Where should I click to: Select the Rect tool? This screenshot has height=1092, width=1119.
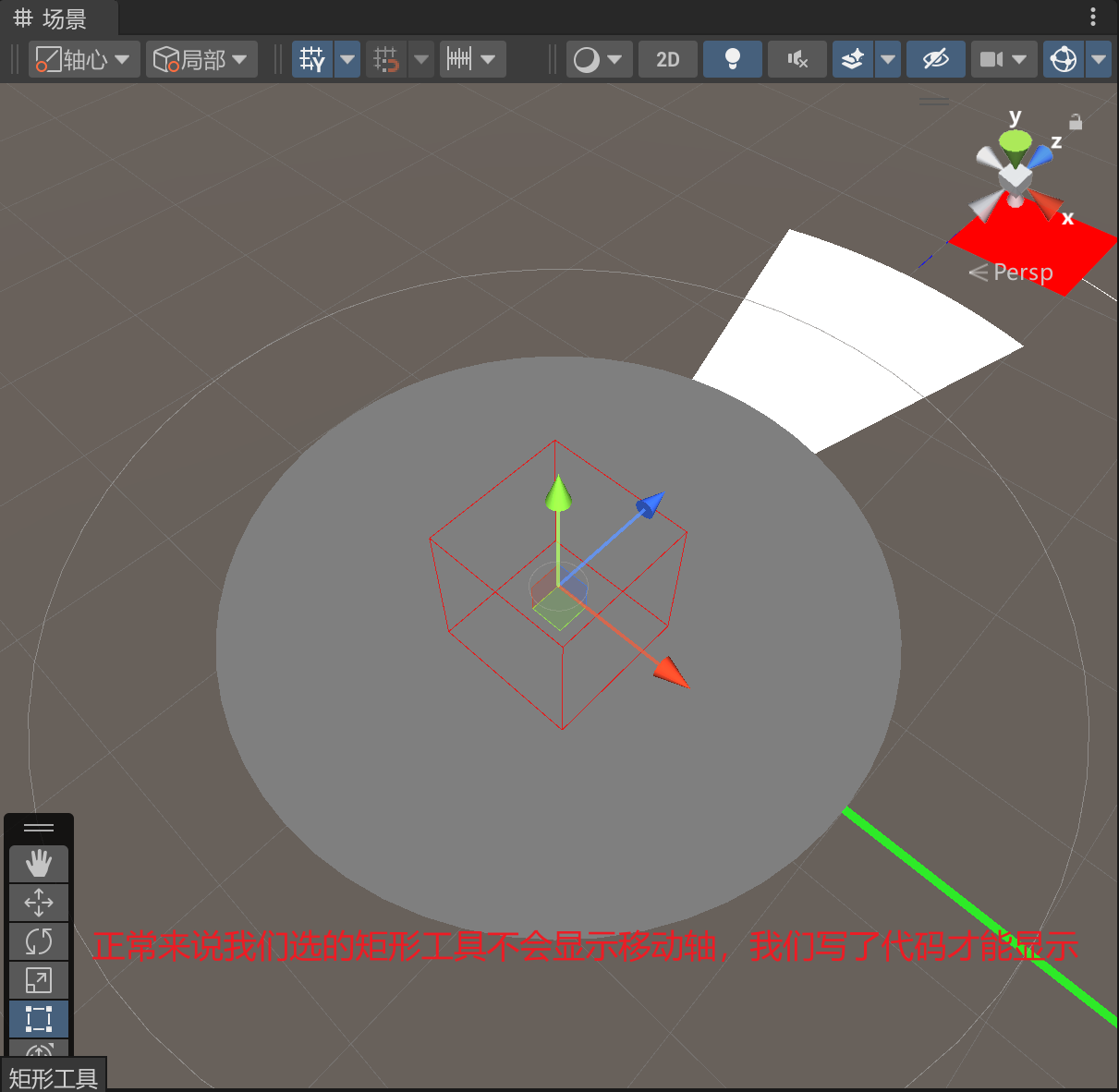(x=39, y=1019)
